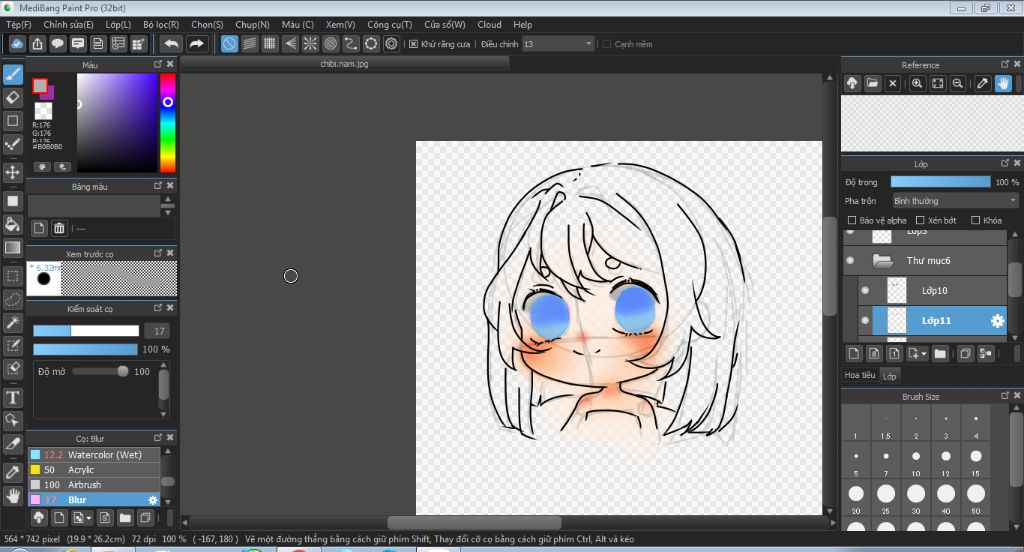
Task: Switch to the Hoa tiêu tab
Action: point(859,375)
